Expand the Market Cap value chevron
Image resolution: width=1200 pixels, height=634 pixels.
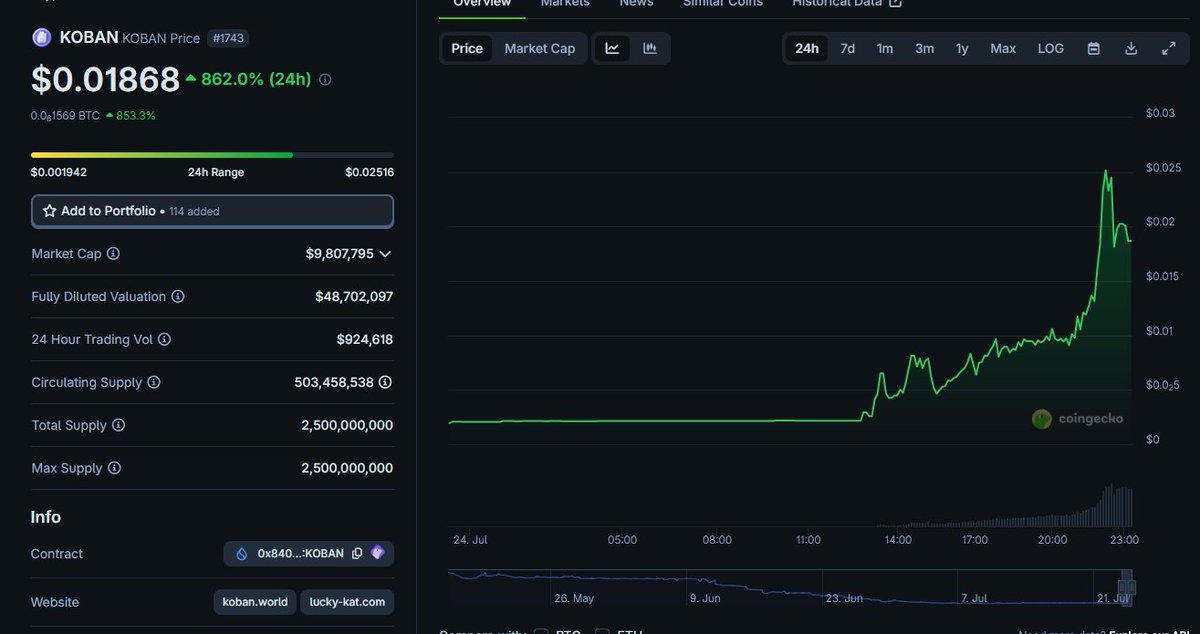386,254
